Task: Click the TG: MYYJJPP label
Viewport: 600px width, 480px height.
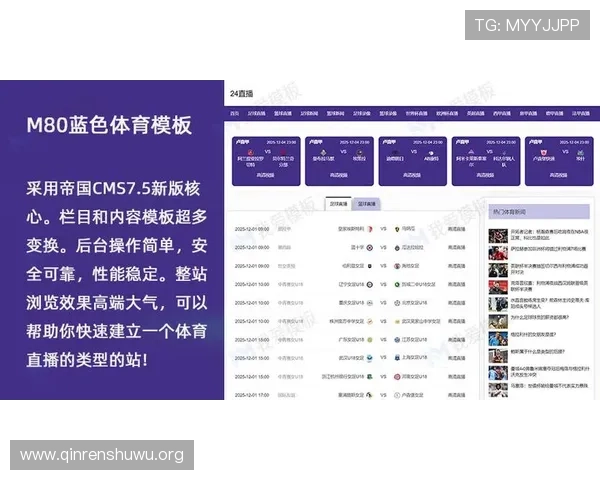Action: point(527,25)
